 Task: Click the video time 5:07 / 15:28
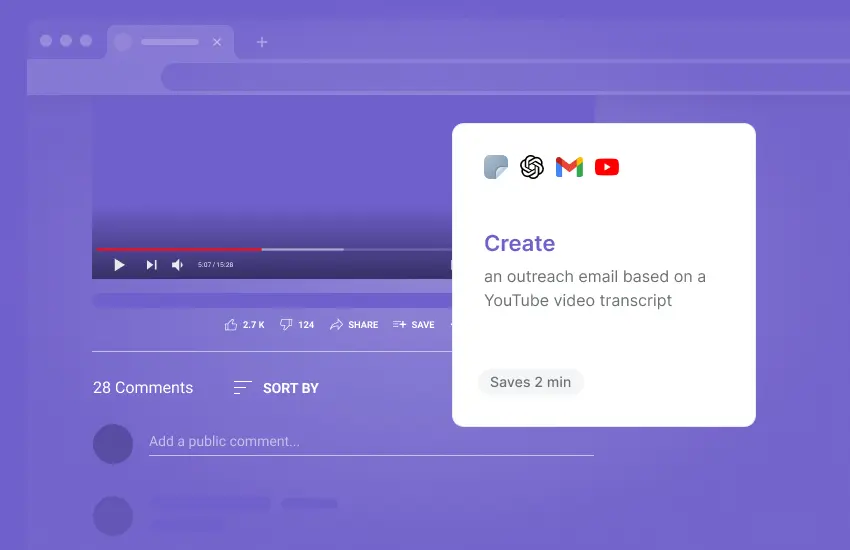[x=215, y=265]
